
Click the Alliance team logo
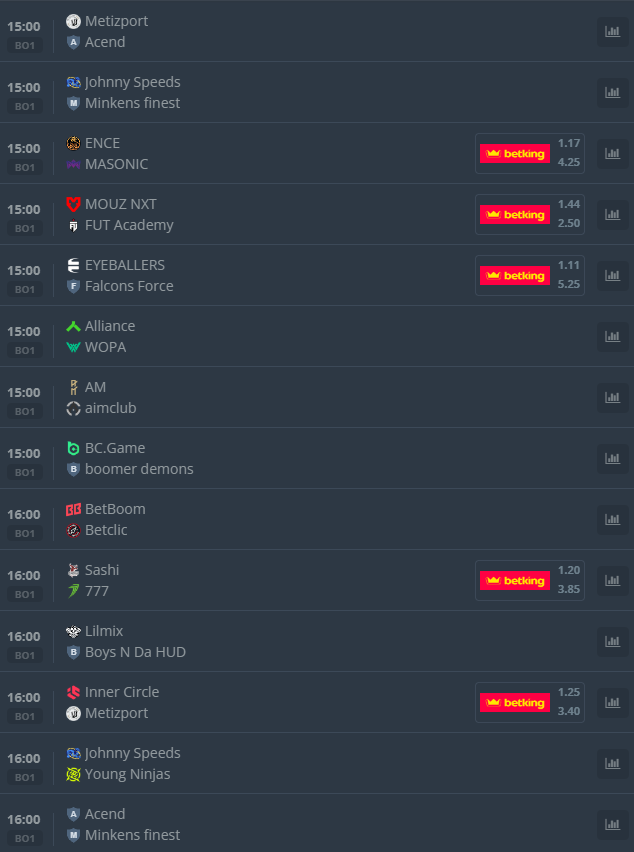coord(73,326)
